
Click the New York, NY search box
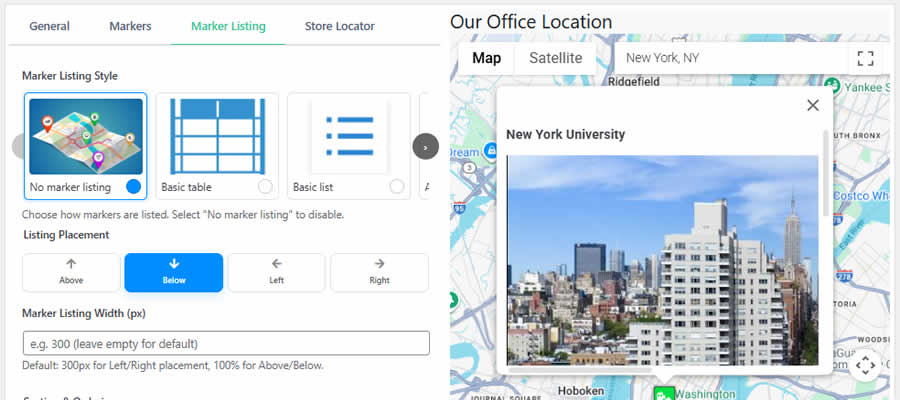732,58
